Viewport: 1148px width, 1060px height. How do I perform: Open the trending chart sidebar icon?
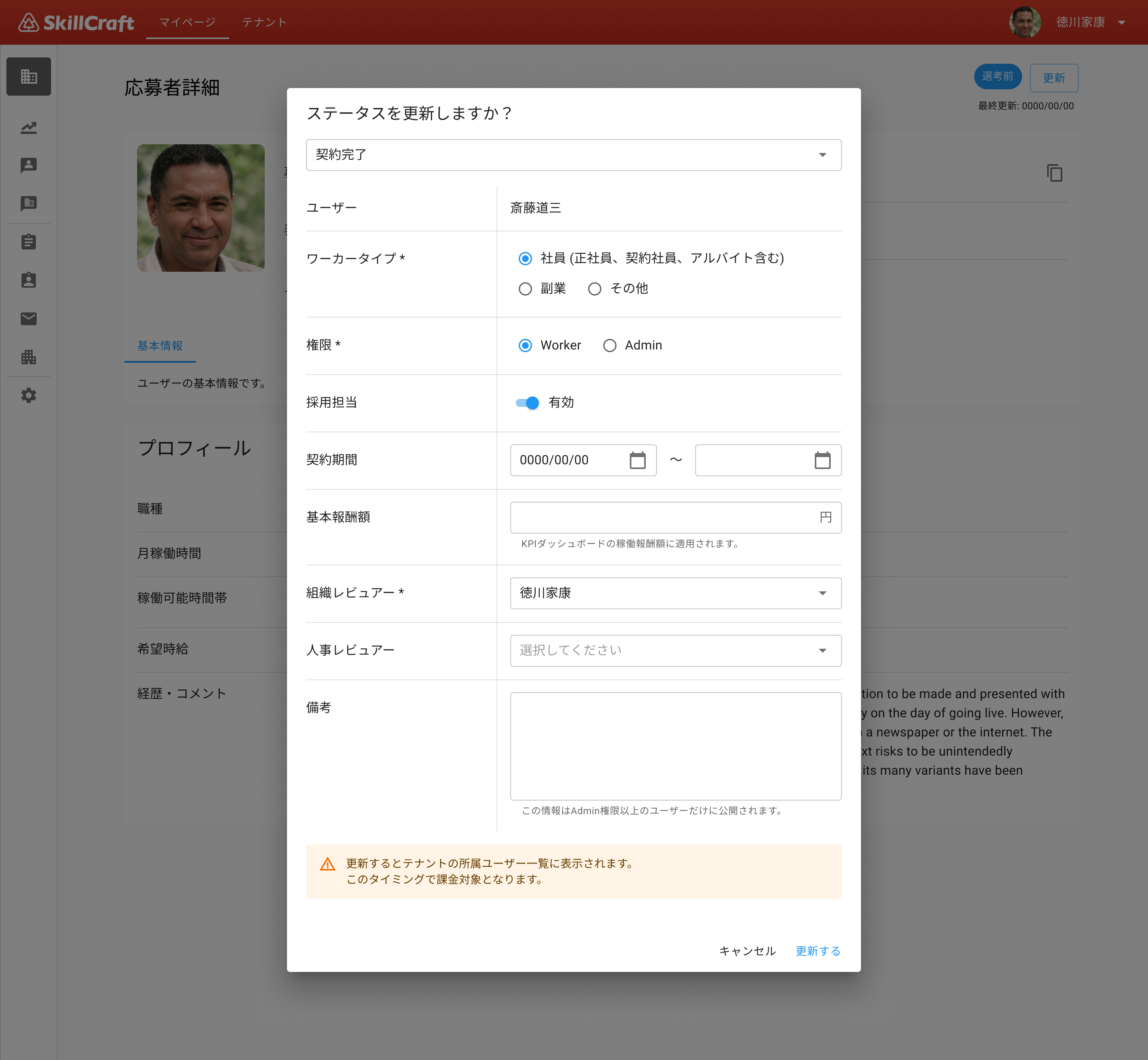pos(29,128)
